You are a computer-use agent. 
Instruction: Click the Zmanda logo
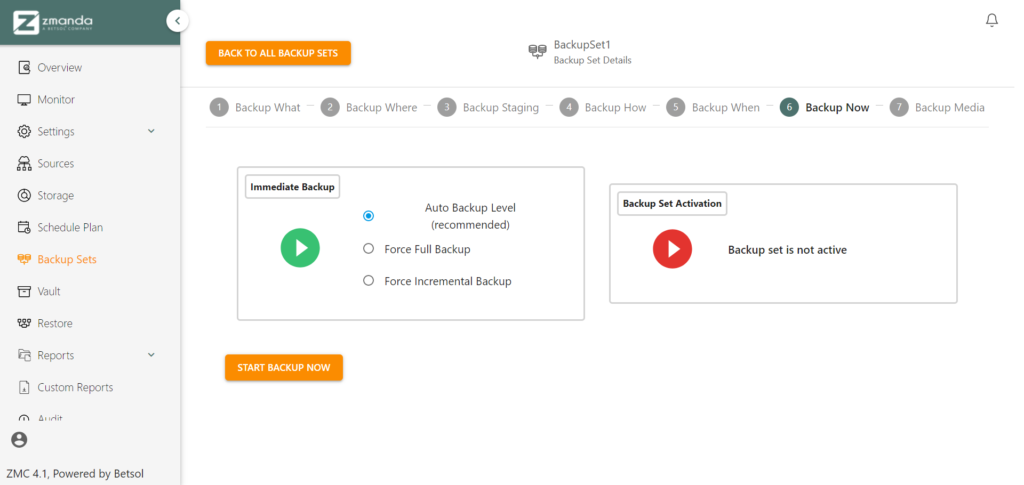(54, 22)
